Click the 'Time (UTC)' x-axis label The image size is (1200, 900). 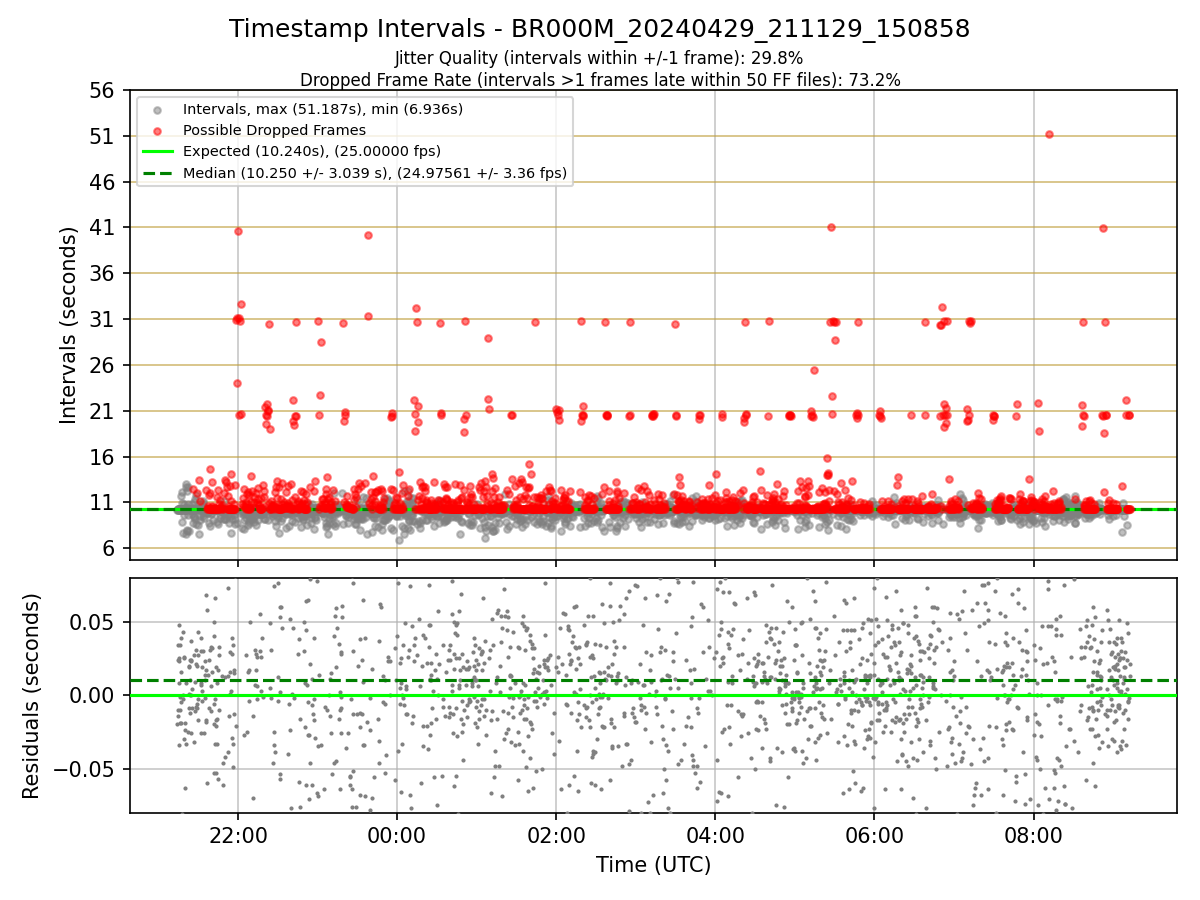pyautogui.click(x=653, y=865)
